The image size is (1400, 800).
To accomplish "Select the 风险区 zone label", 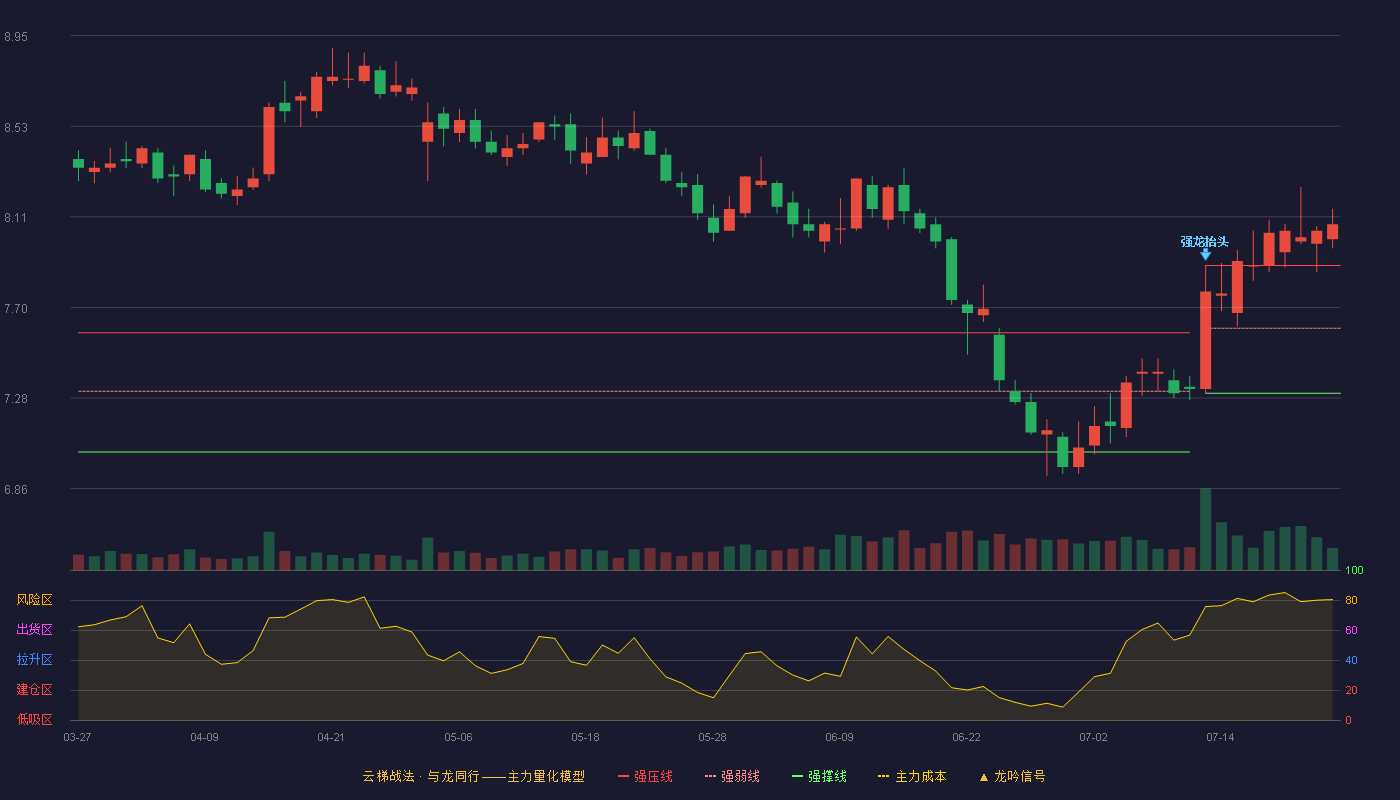I will coord(34,600).
